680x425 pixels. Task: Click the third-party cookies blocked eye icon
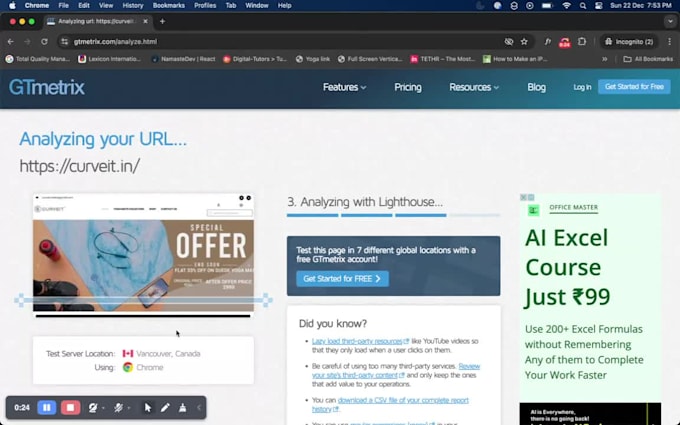coord(509,42)
